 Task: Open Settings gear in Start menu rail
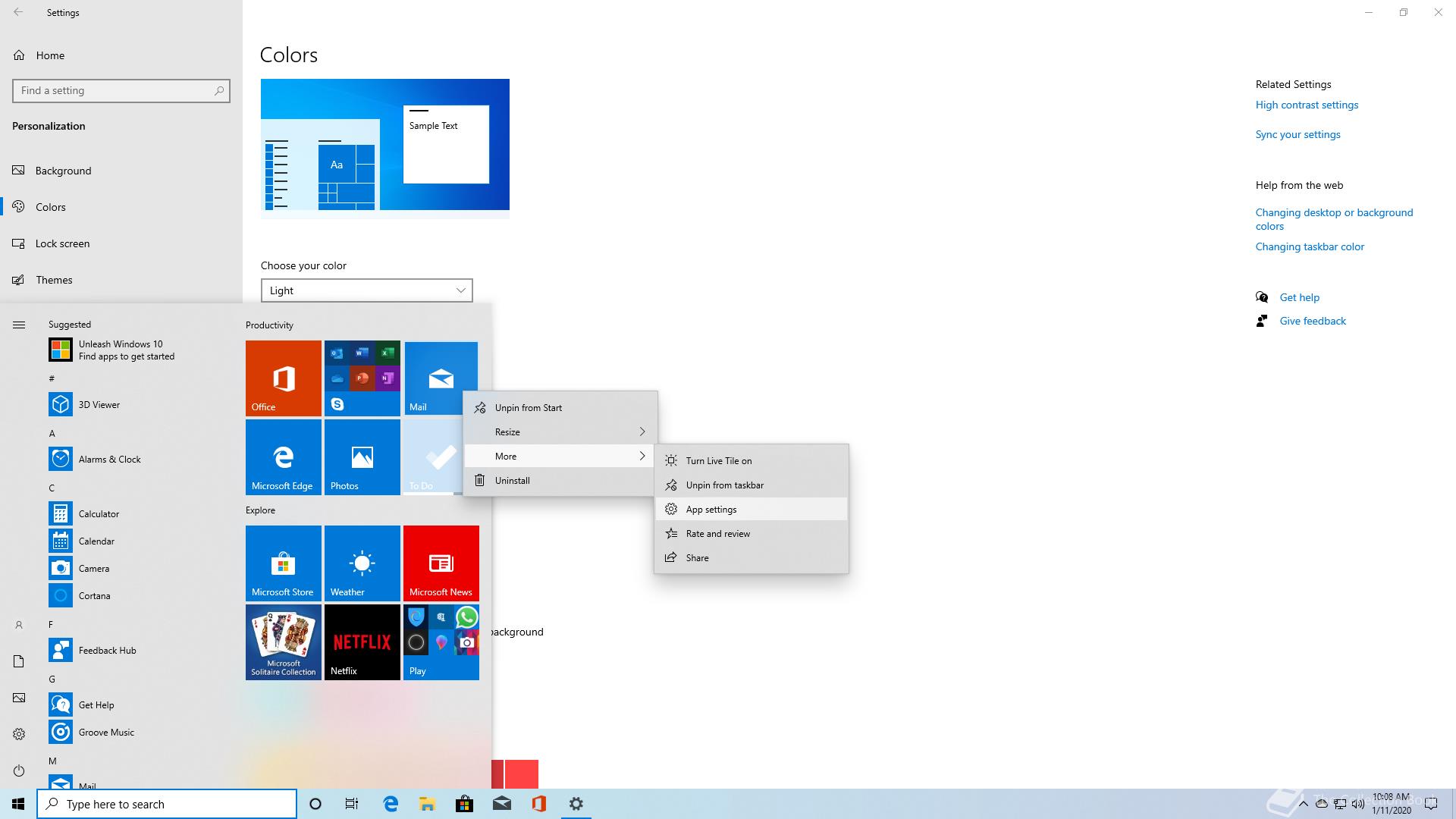19,734
